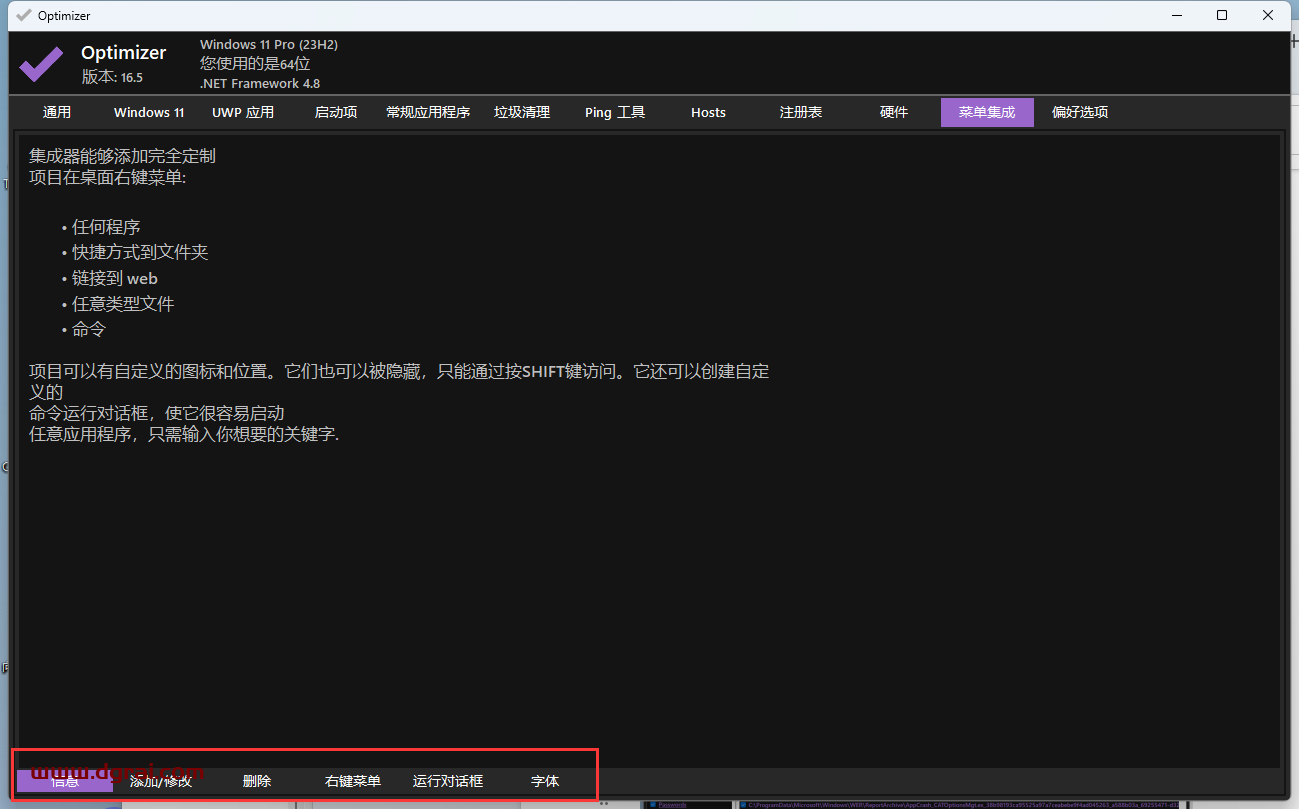
Task: Select the 注册表 tab
Action: [x=801, y=112]
